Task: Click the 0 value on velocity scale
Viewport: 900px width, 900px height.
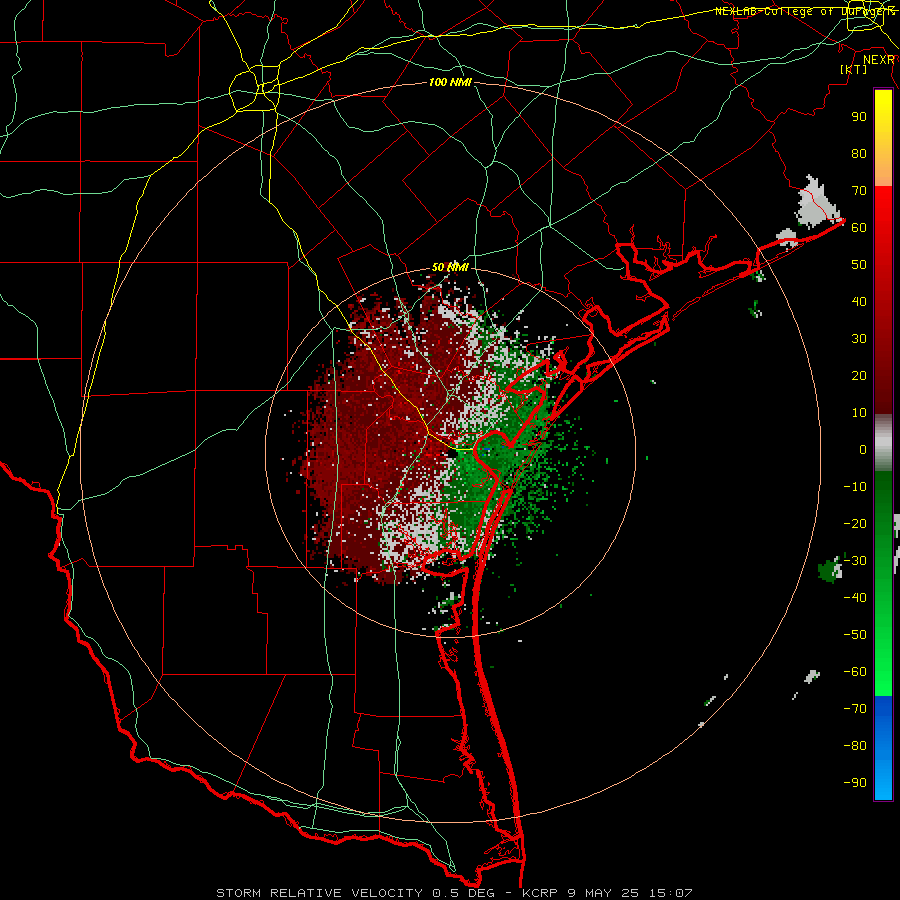Action: click(x=863, y=449)
